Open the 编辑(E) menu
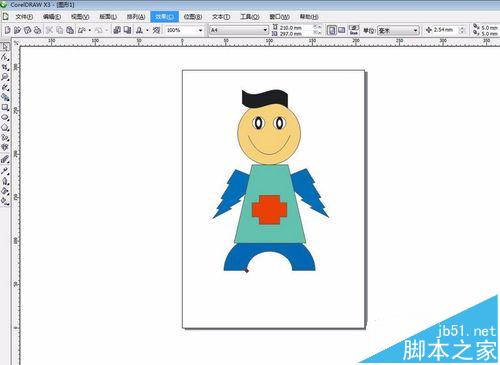Image resolution: width=500 pixels, height=365 pixels. (x=52, y=17)
